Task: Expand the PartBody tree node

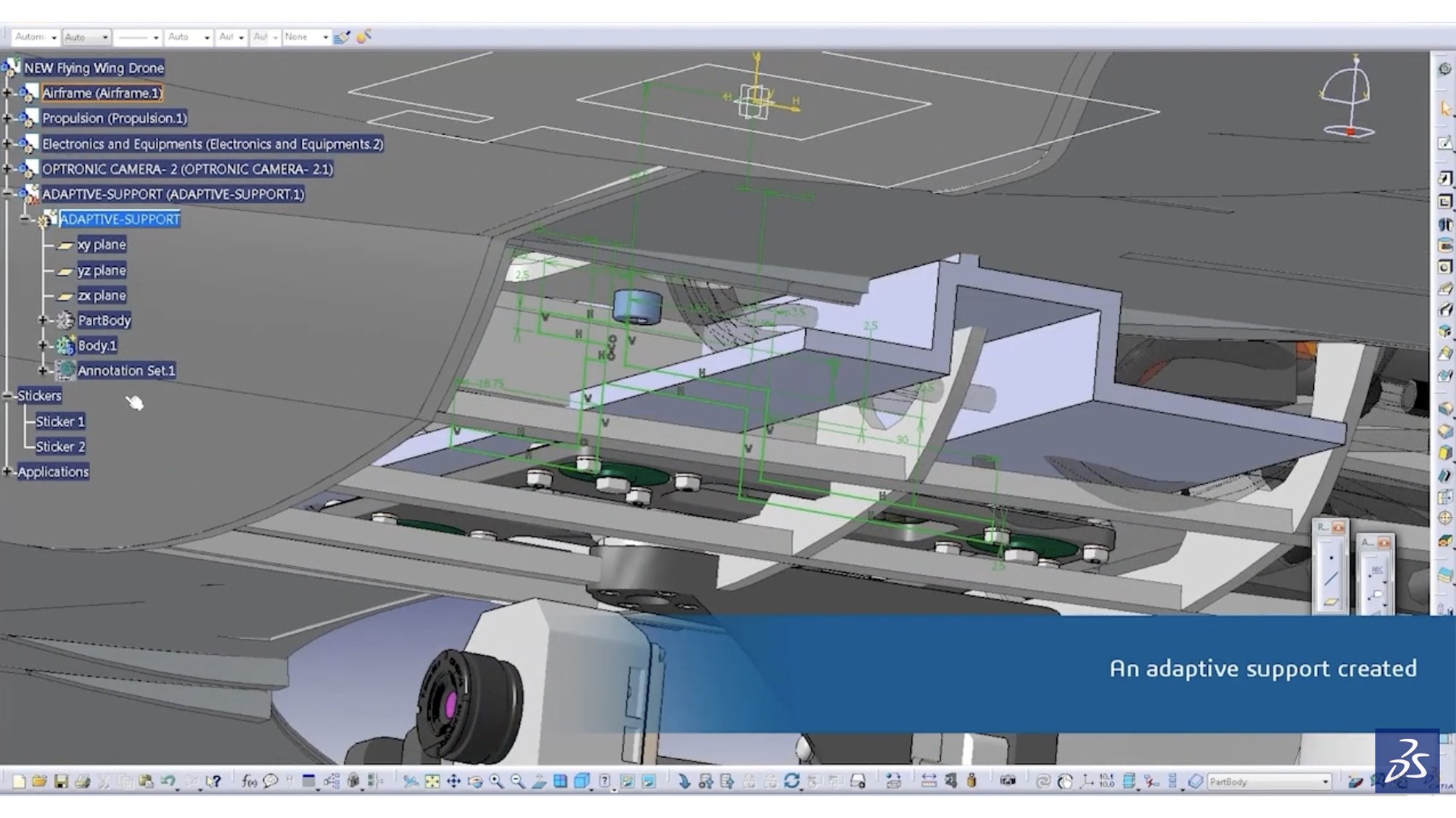Action: (42, 320)
